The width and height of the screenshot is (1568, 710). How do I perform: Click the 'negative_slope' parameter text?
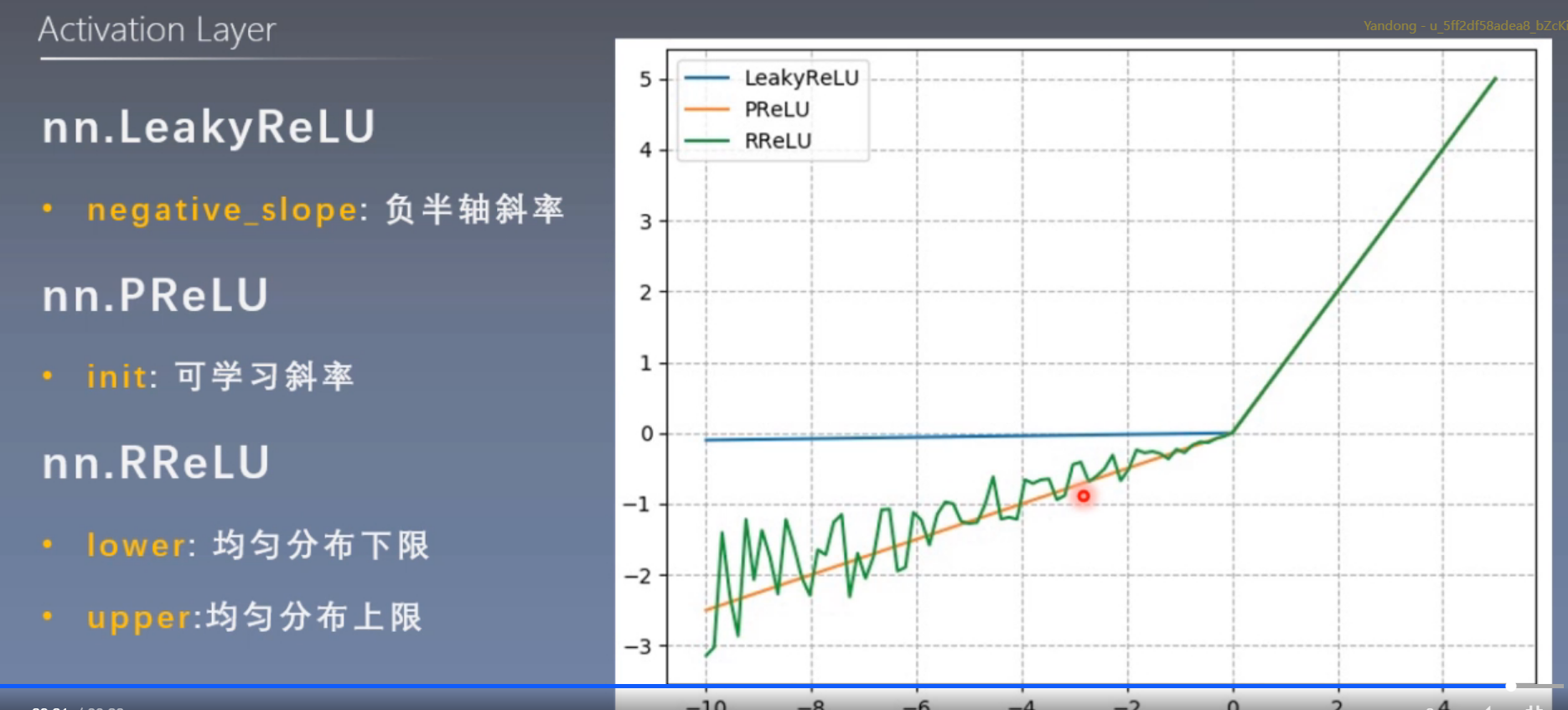(223, 210)
